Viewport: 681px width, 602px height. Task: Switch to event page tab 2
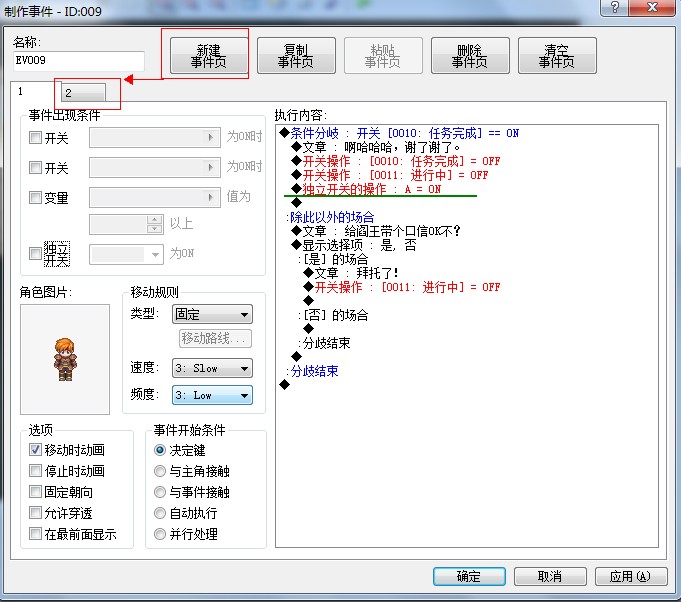[83, 93]
